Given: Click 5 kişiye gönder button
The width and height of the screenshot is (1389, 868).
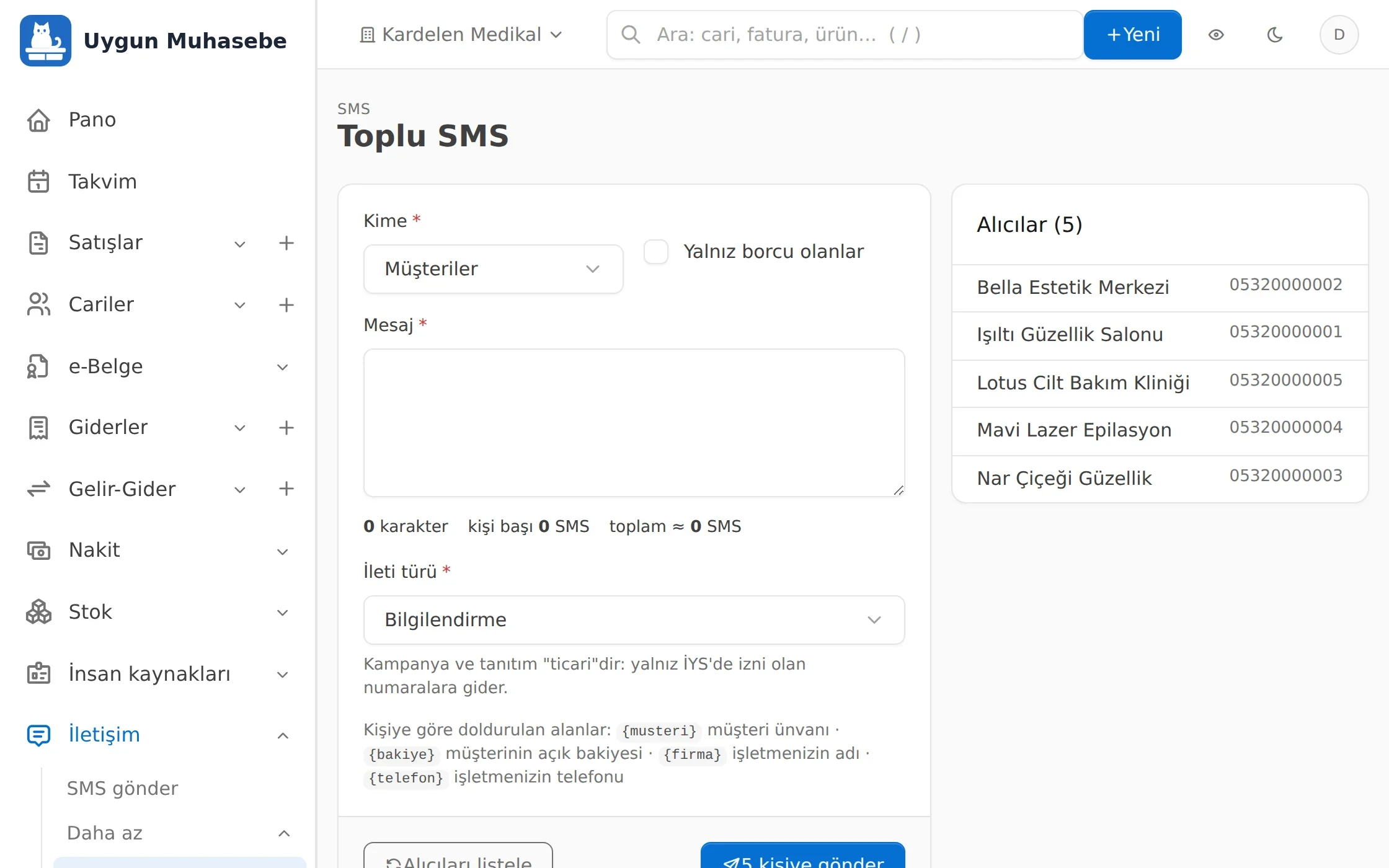Looking at the screenshot, I should click(x=802, y=856).
